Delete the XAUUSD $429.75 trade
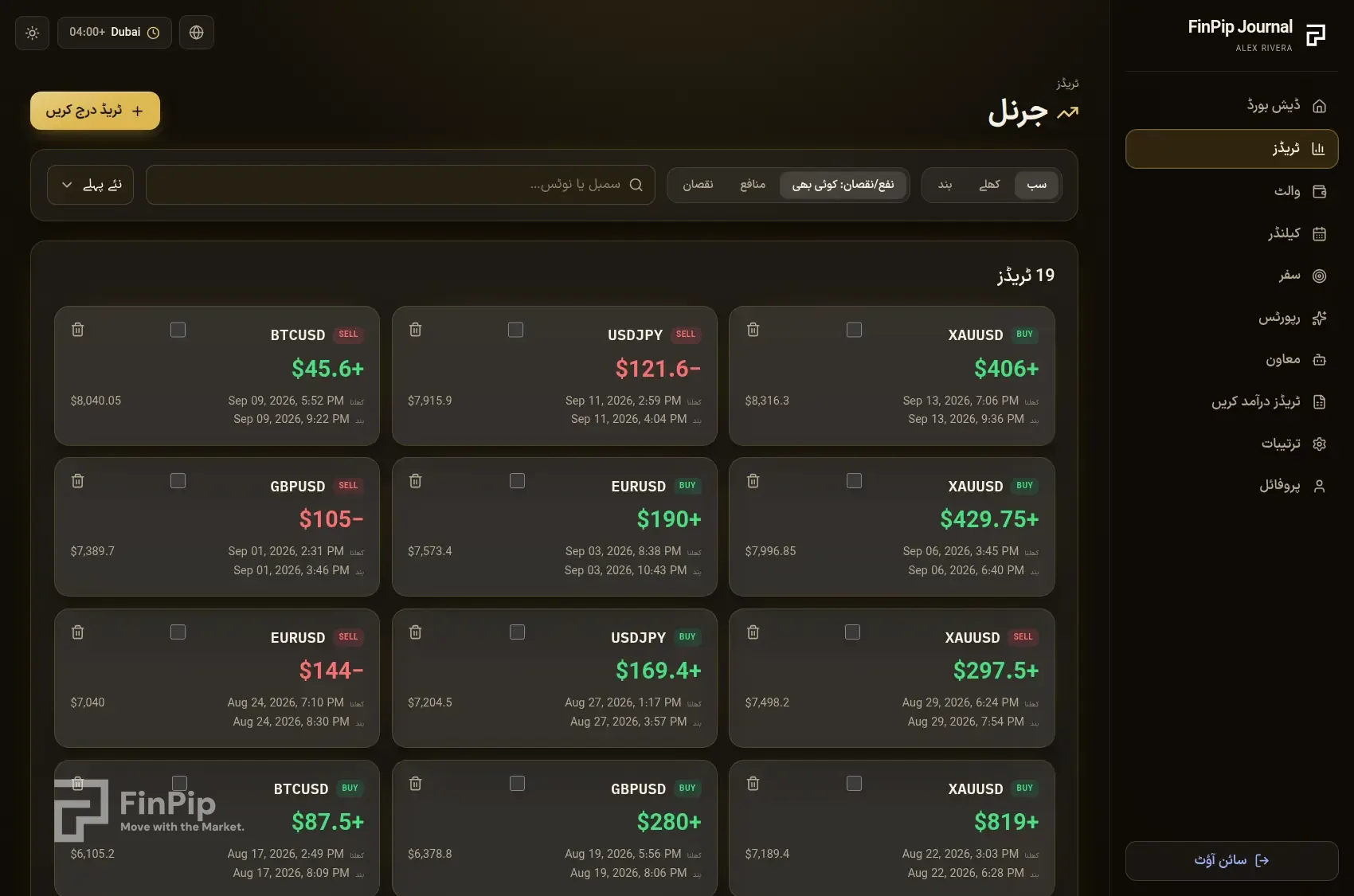This screenshot has height=896, width=1354. pyautogui.click(x=753, y=481)
